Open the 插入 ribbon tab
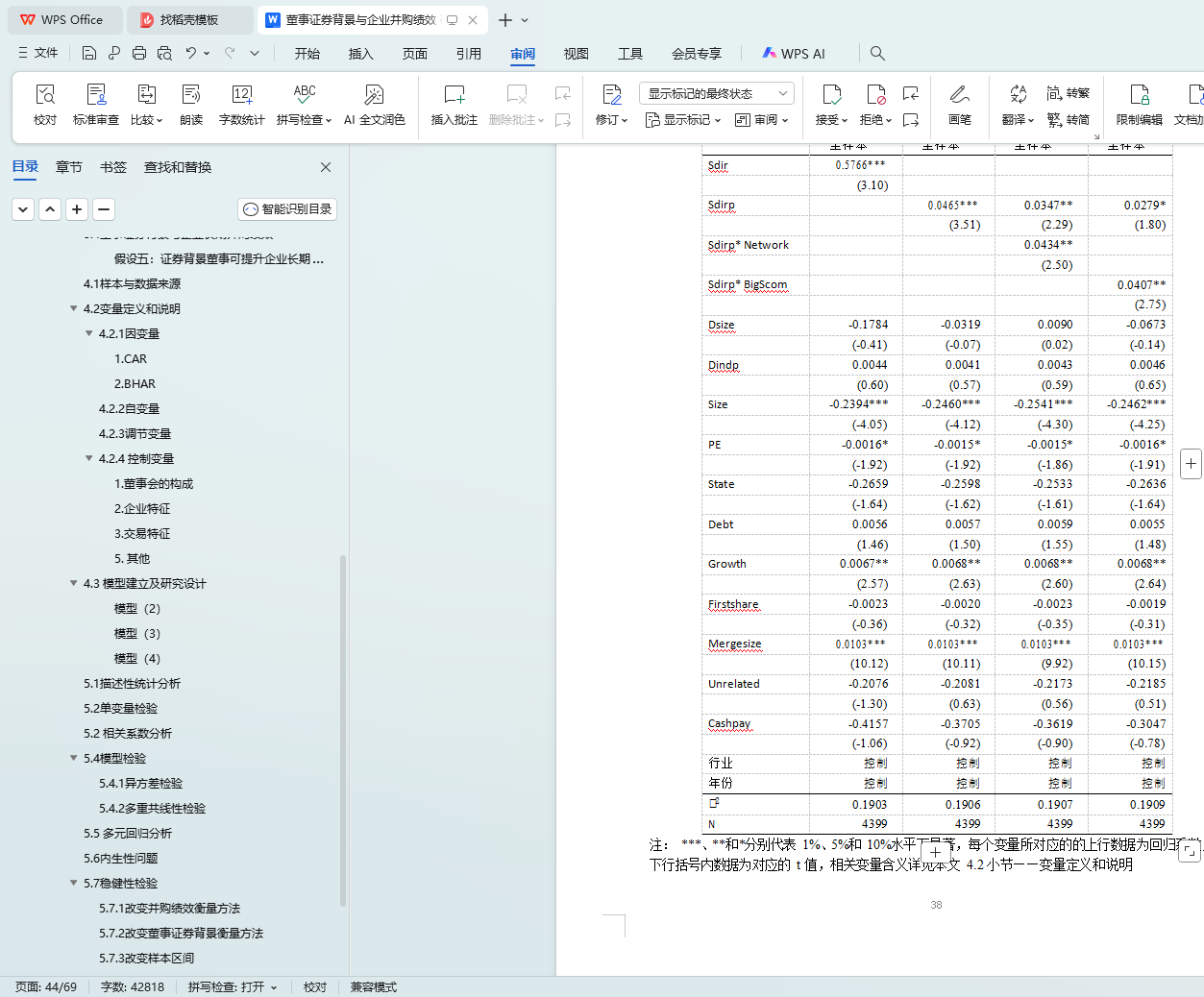 (361, 54)
